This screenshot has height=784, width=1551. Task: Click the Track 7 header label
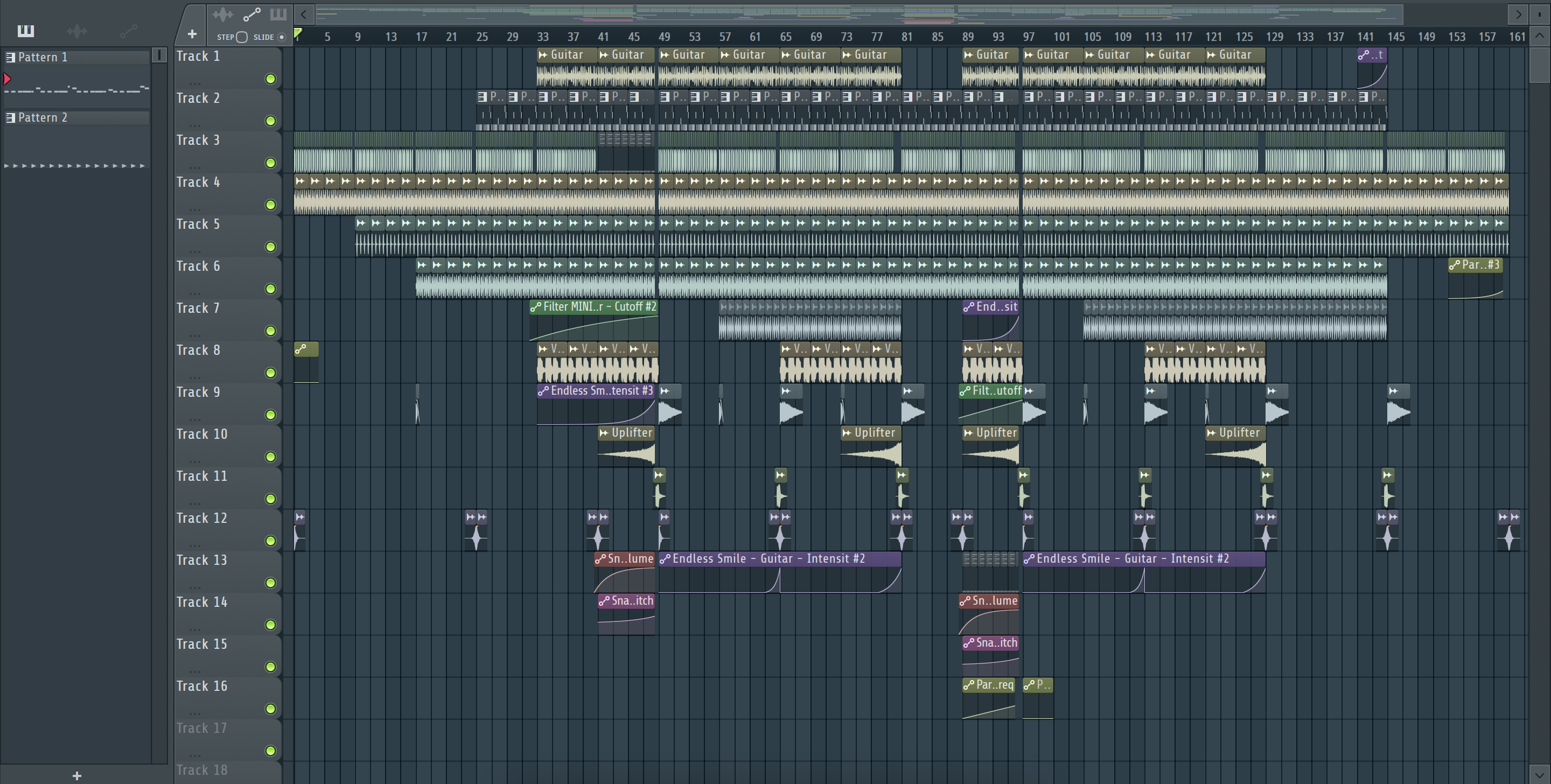point(198,309)
